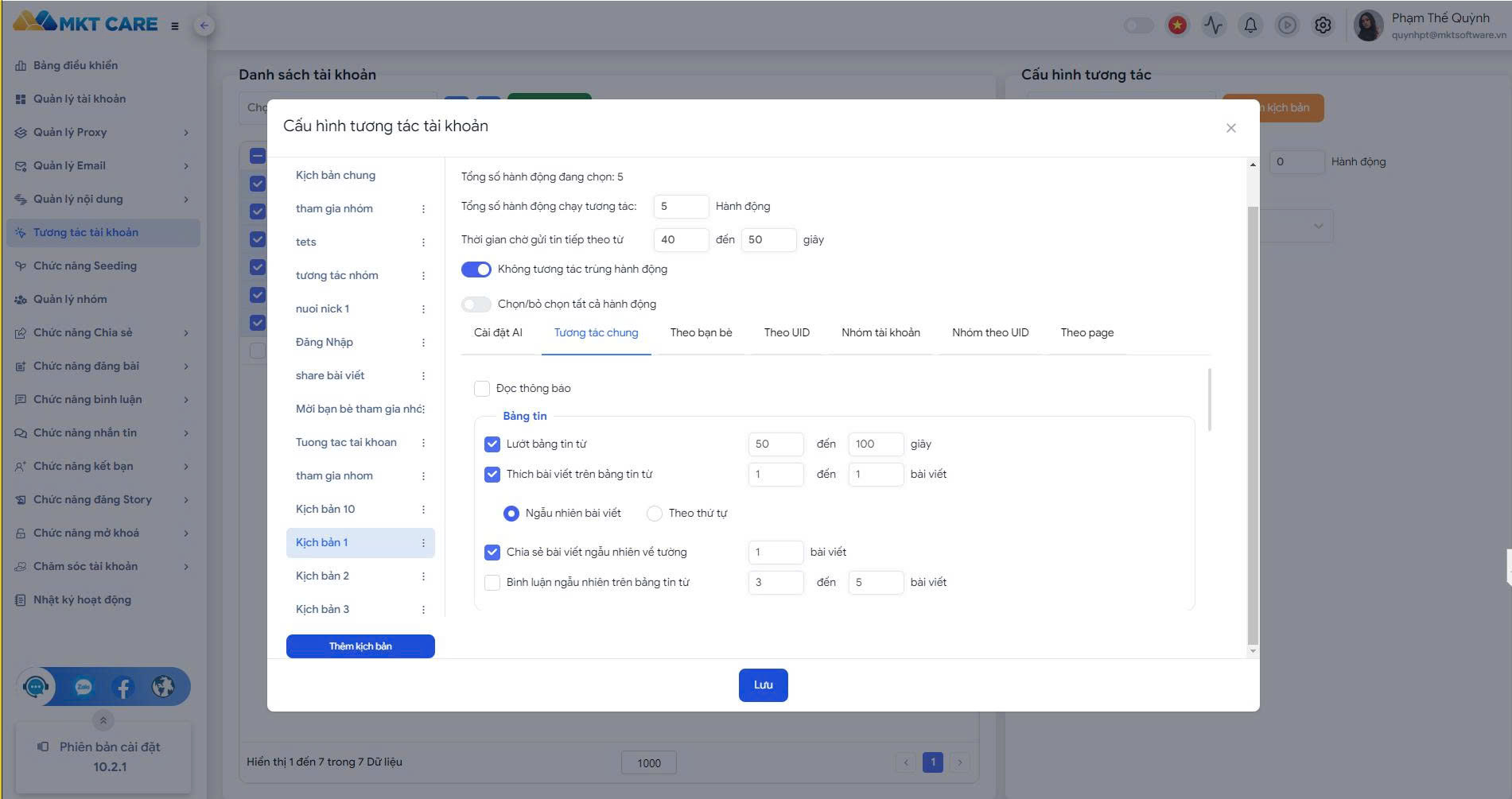
Task: Check Bình luận ngẫu nhiên trên bảng tin
Action: 492,583
